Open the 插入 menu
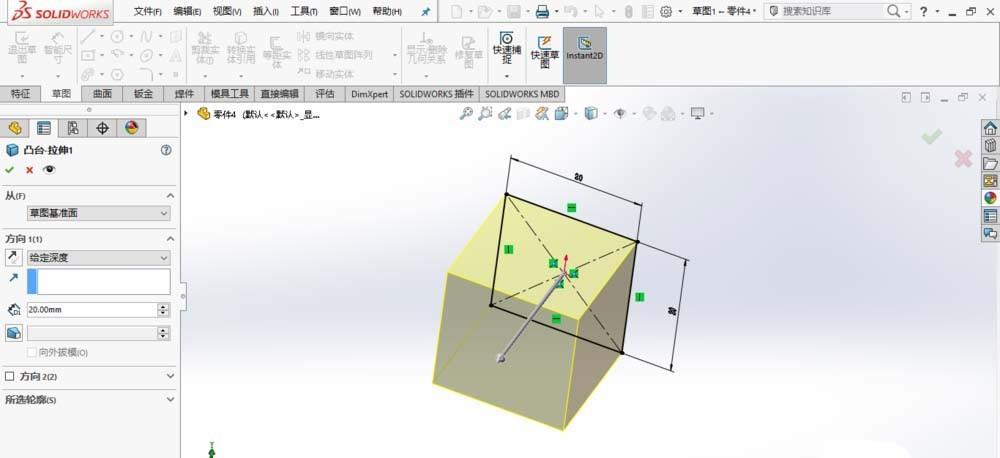1000x458 pixels. (x=267, y=11)
